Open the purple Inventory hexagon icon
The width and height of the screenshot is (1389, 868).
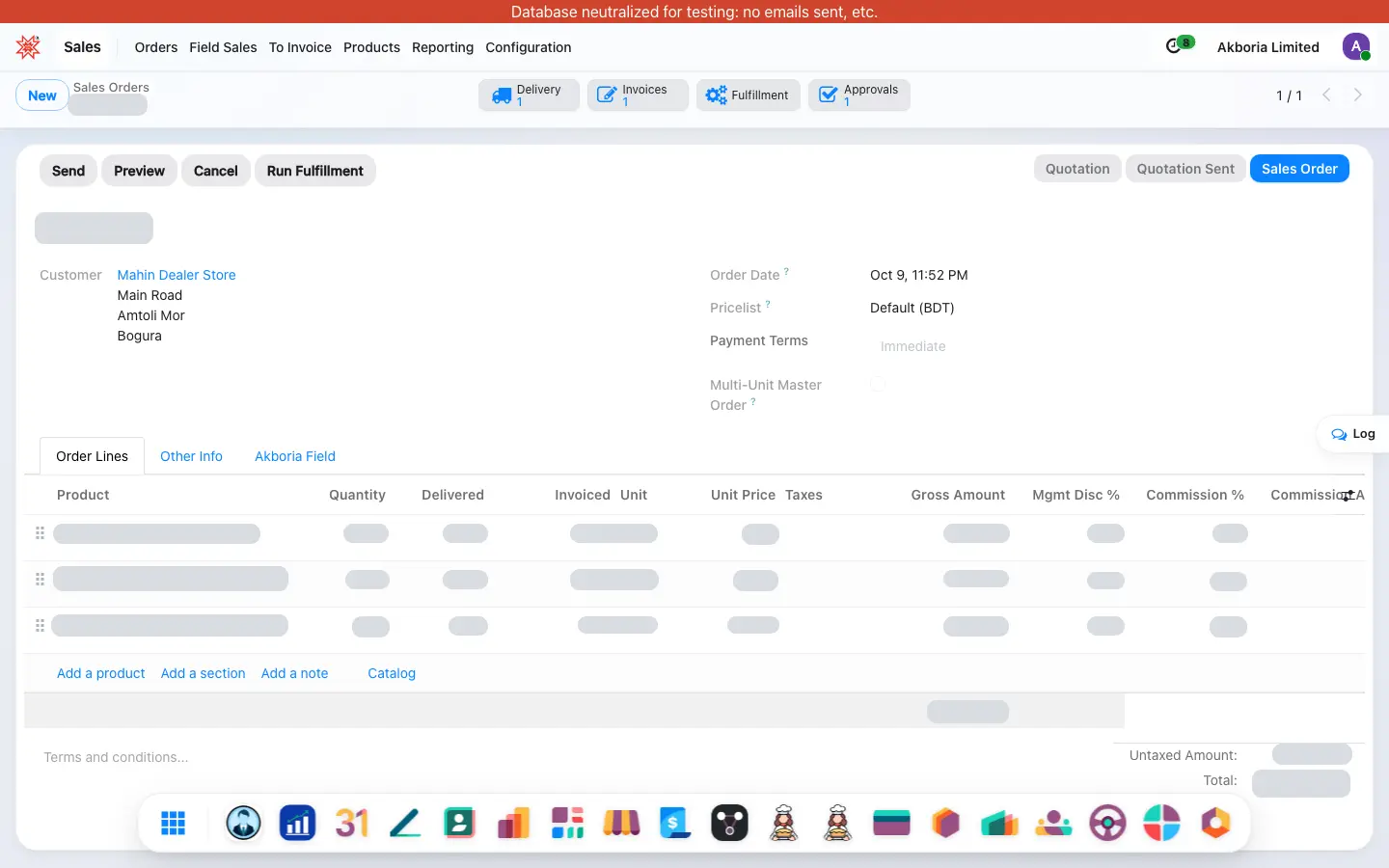[x=945, y=823]
